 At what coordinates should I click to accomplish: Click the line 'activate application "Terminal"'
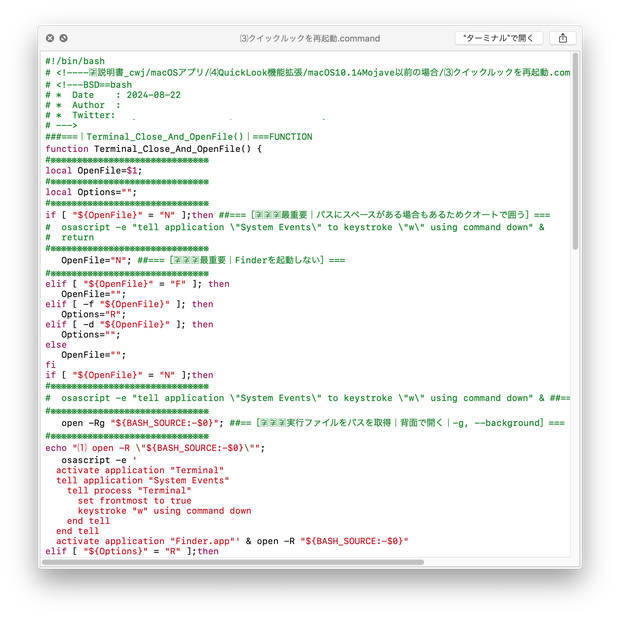click(140, 470)
